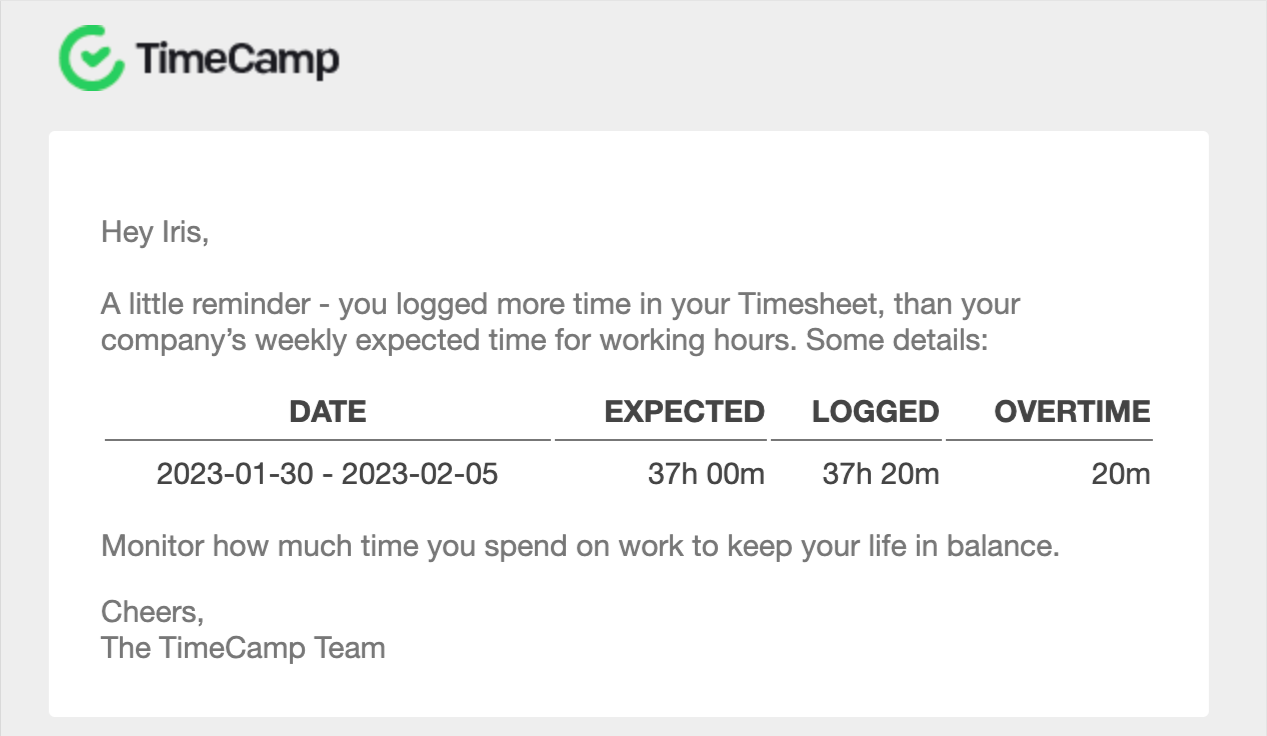Click the overtime value 20m

[1121, 474]
